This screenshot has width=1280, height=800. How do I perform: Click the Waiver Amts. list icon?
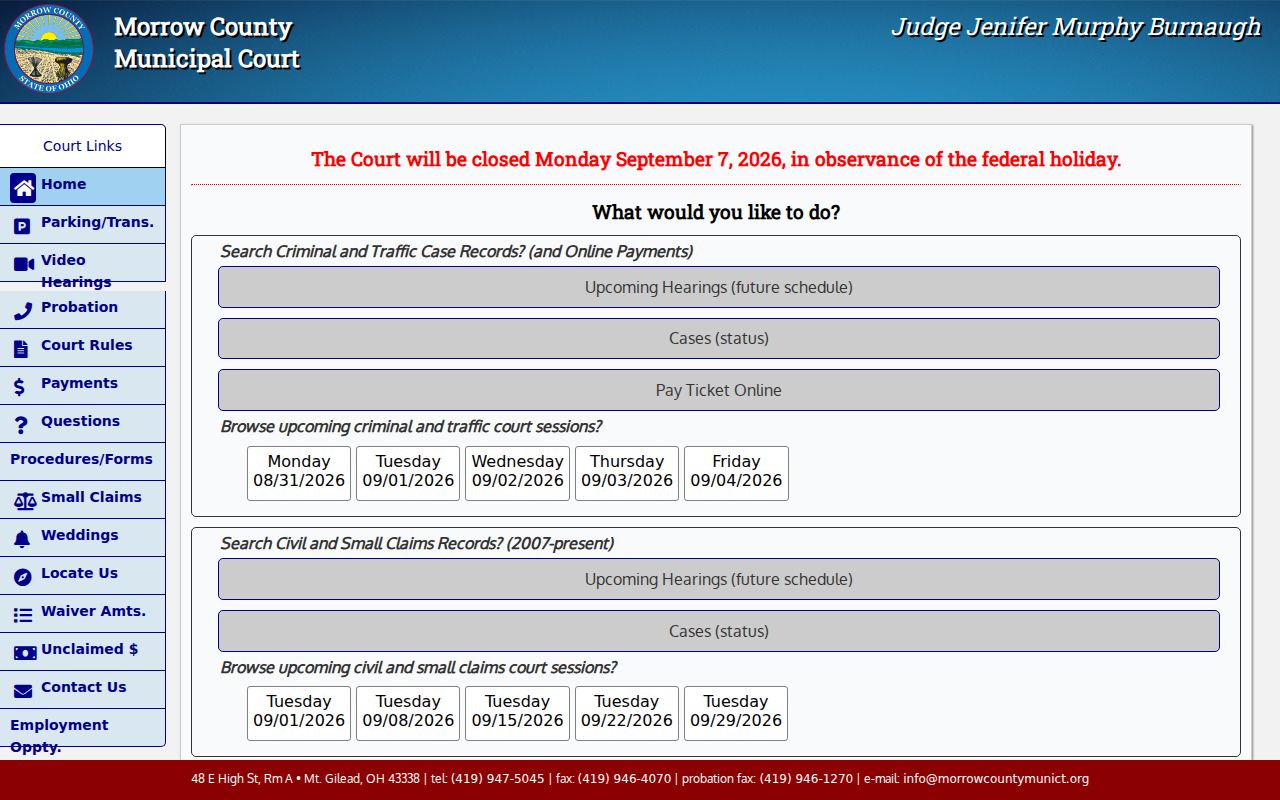(x=23, y=616)
